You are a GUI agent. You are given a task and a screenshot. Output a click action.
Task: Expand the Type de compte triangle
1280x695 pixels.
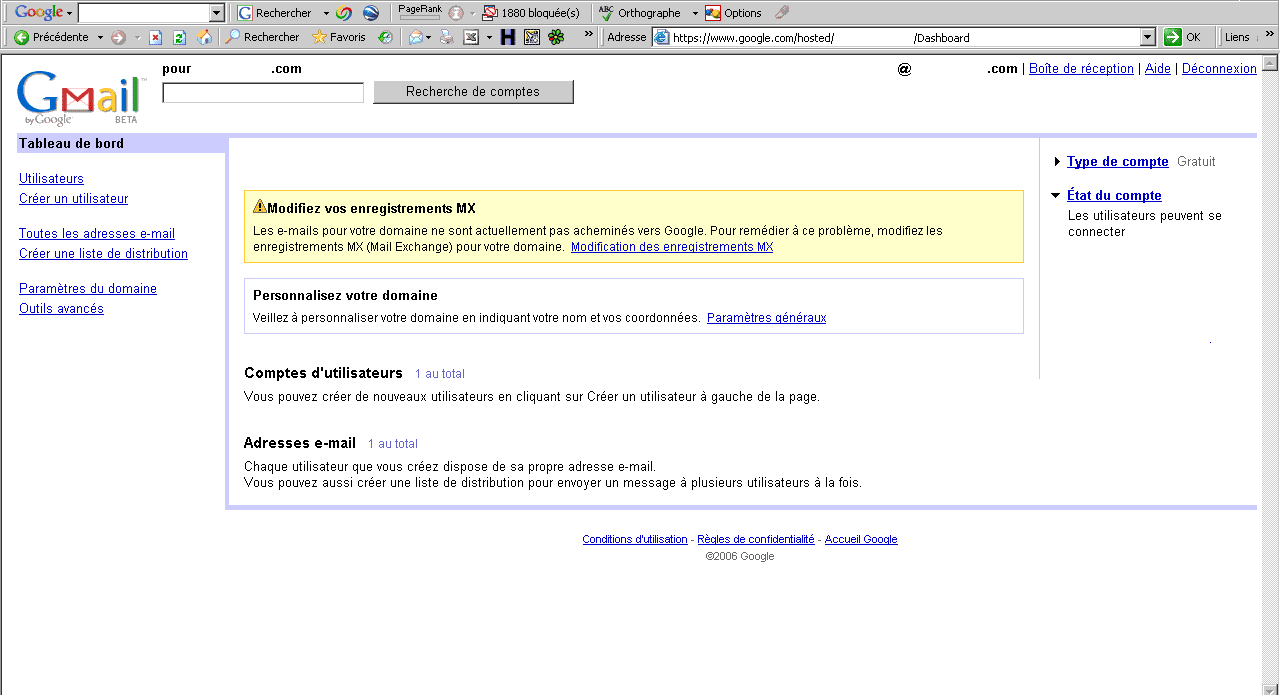click(1057, 162)
